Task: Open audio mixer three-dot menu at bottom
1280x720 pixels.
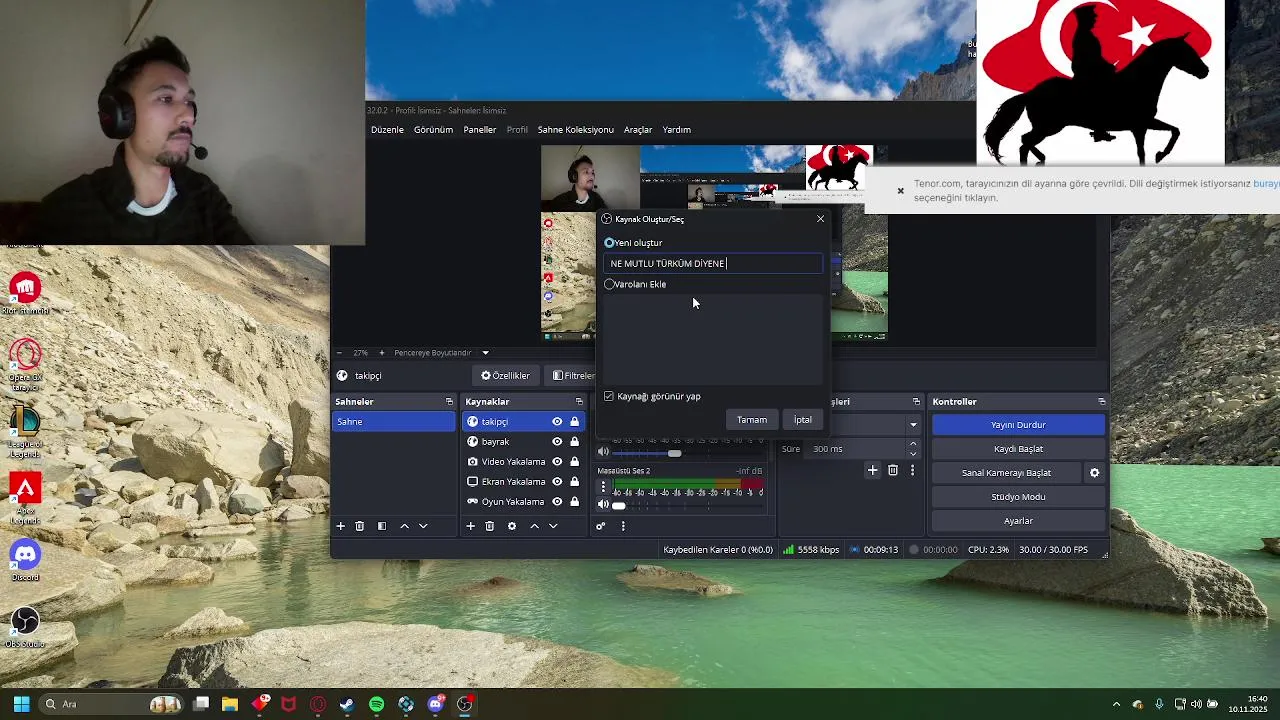Action: [623, 526]
